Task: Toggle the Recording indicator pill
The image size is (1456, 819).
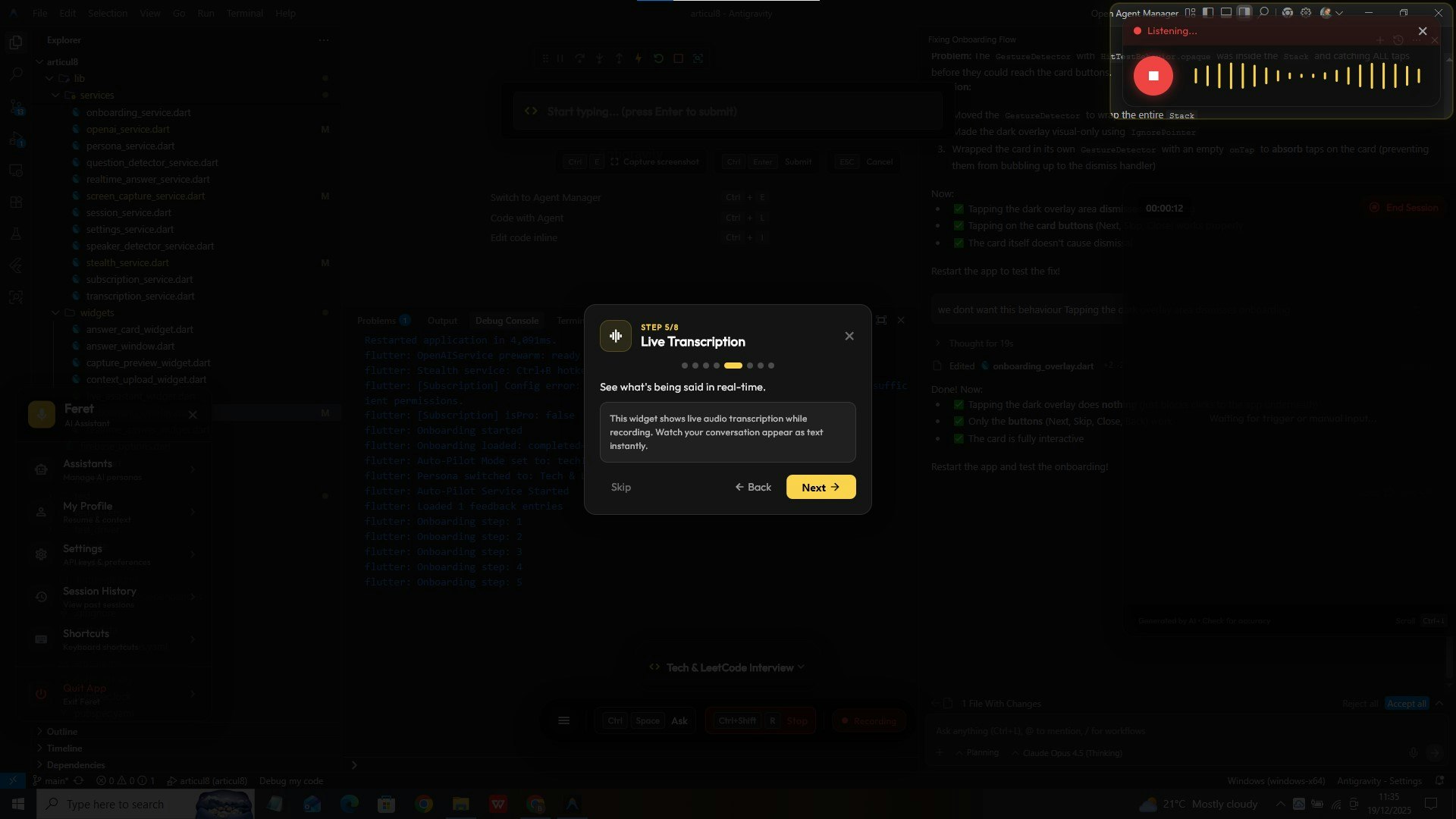Action: tap(868, 720)
